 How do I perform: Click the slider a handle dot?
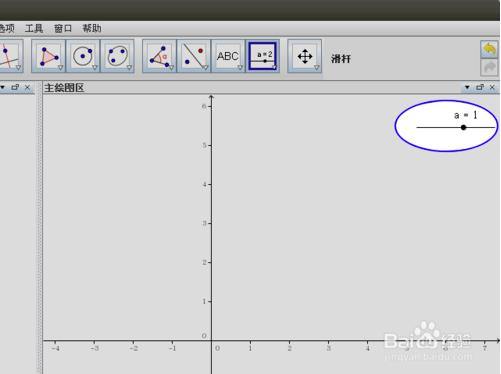tap(463, 127)
